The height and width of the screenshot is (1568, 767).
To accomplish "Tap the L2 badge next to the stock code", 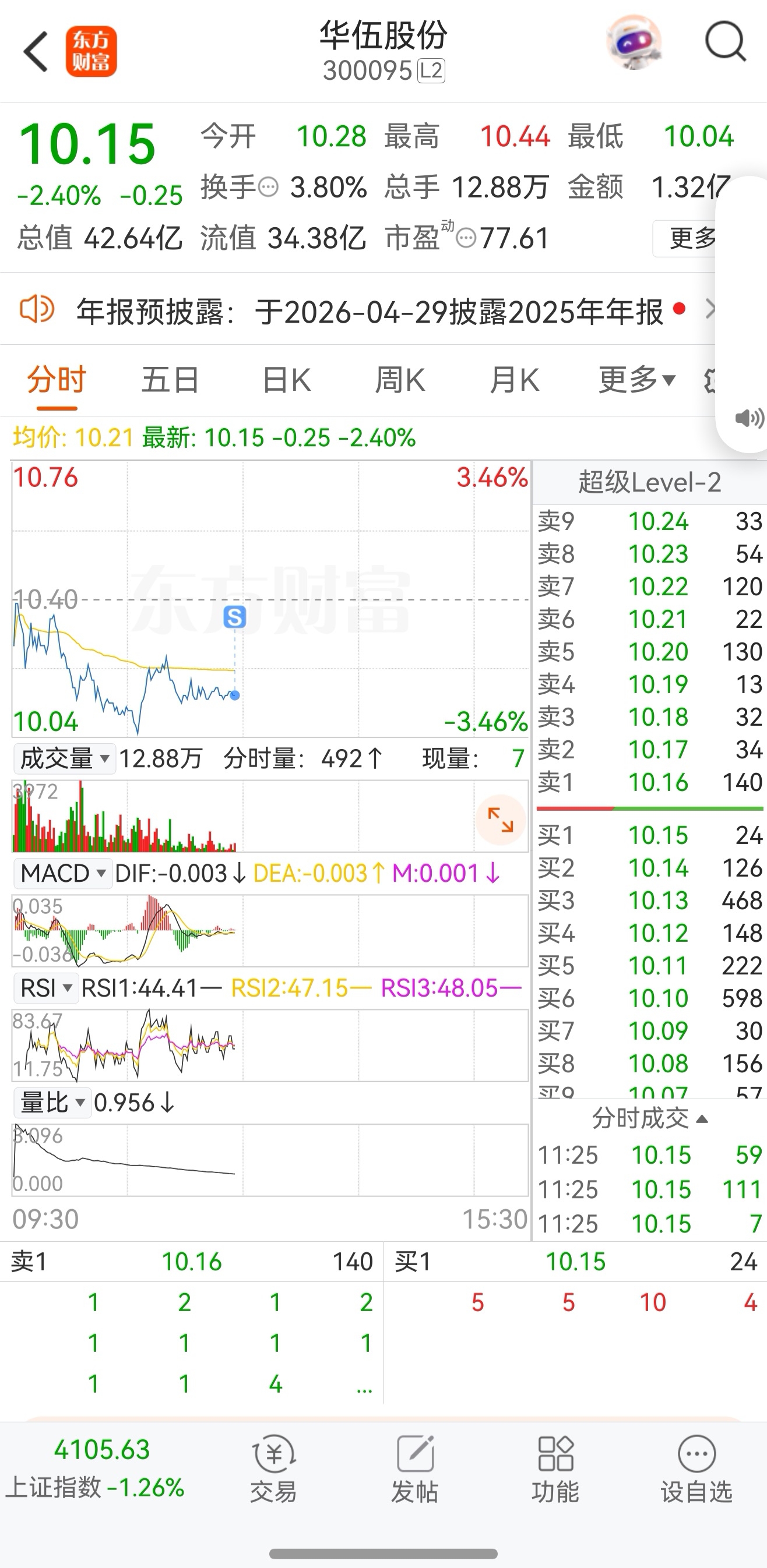I will coord(431,71).
